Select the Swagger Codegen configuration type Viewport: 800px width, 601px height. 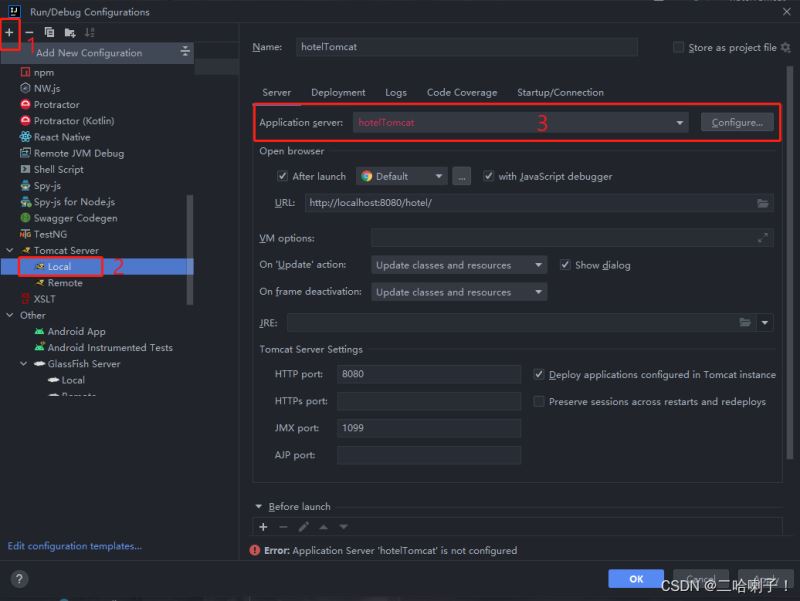coord(75,218)
